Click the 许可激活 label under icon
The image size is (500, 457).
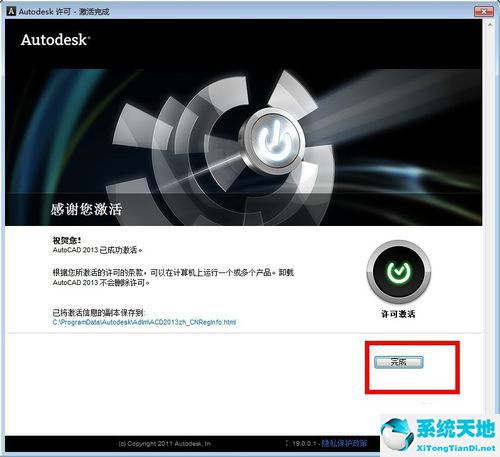point(398,314)
